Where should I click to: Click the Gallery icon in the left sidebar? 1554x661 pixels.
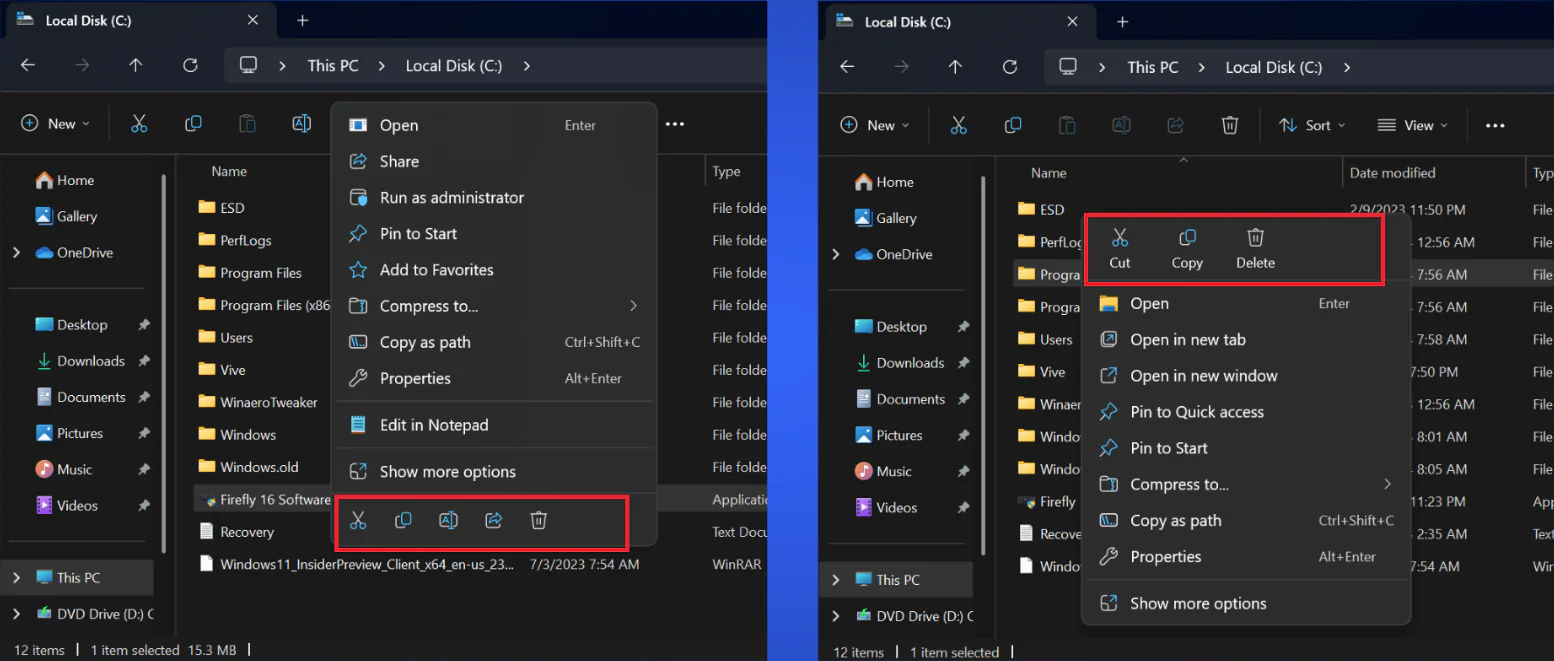pyautogui.click(x=43, y=216)
